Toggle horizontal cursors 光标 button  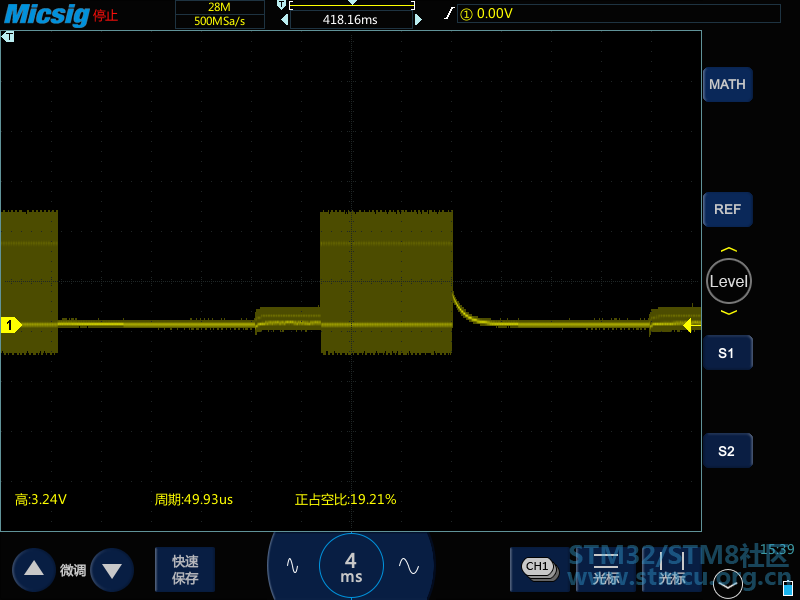coord(606,569)
